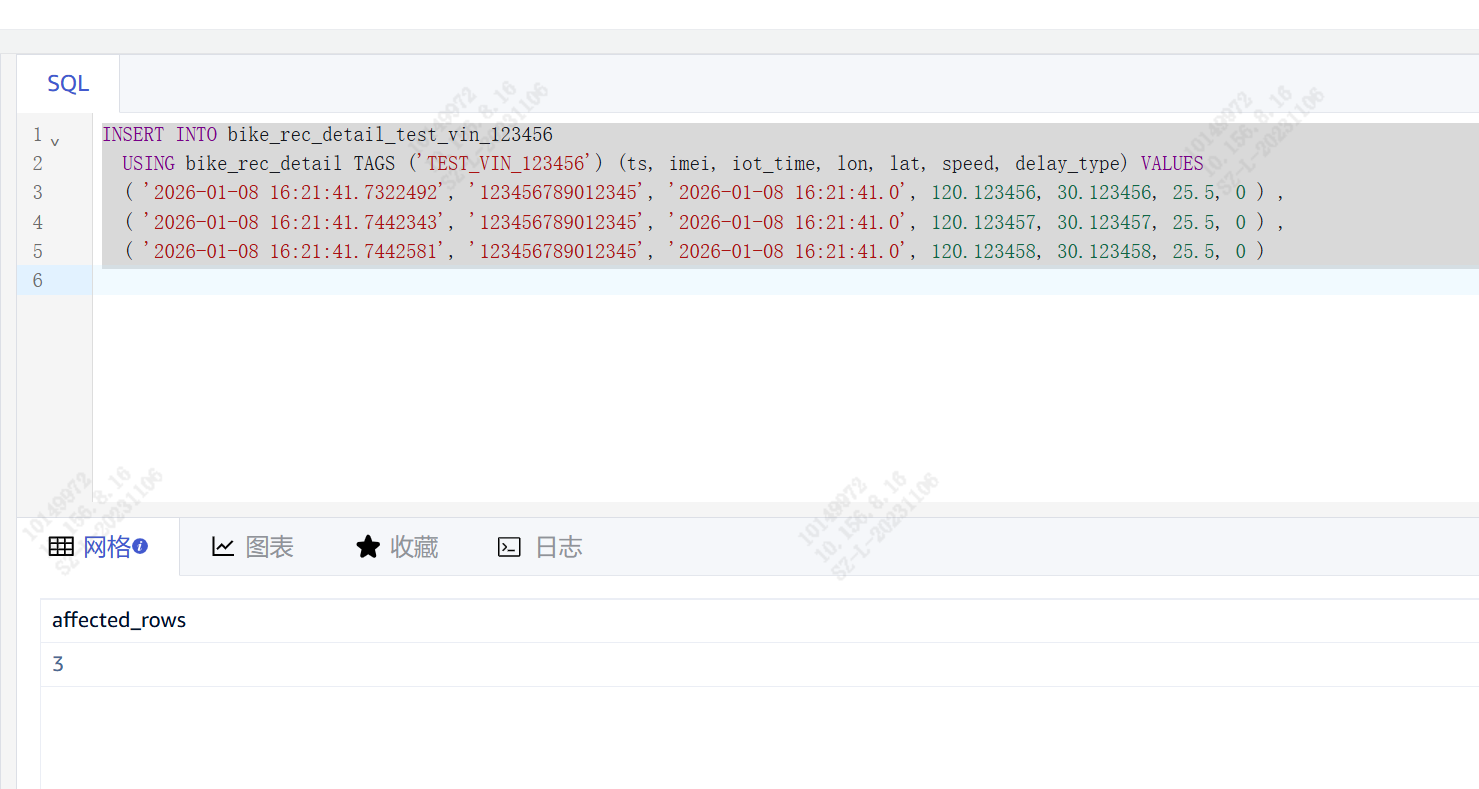Click the star icon for 收藏

[368, 547]
